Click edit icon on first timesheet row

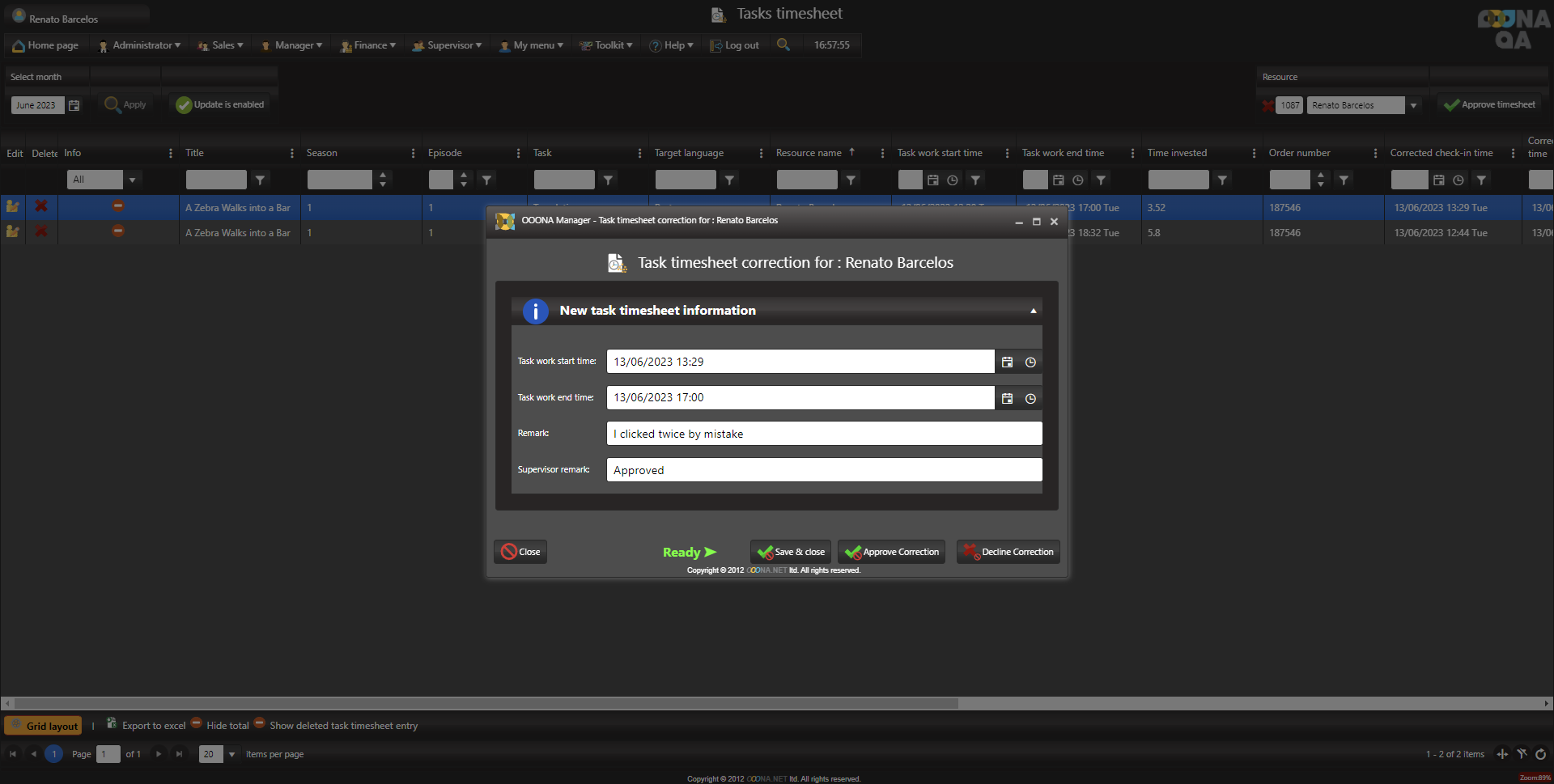(x=13, y=207)
